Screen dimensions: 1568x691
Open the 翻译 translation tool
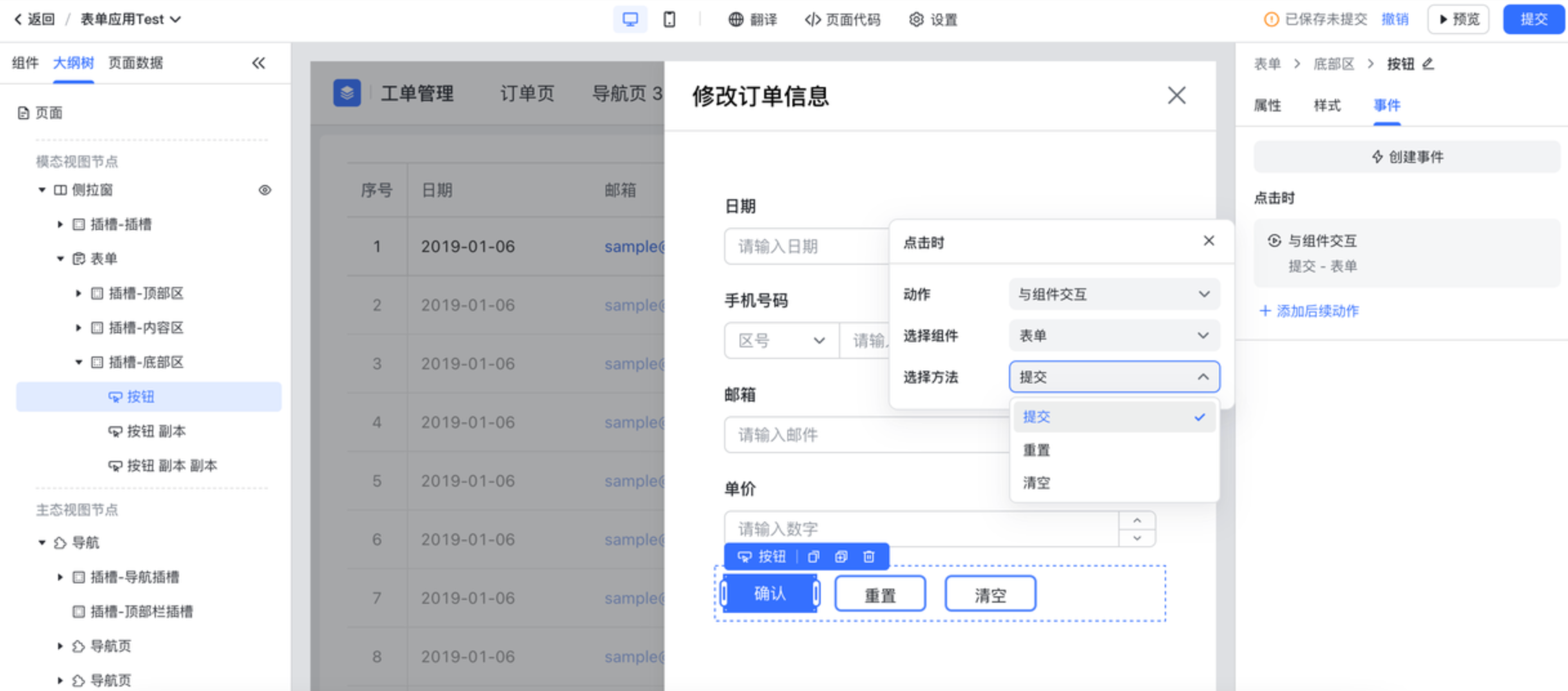pos(753,20)
